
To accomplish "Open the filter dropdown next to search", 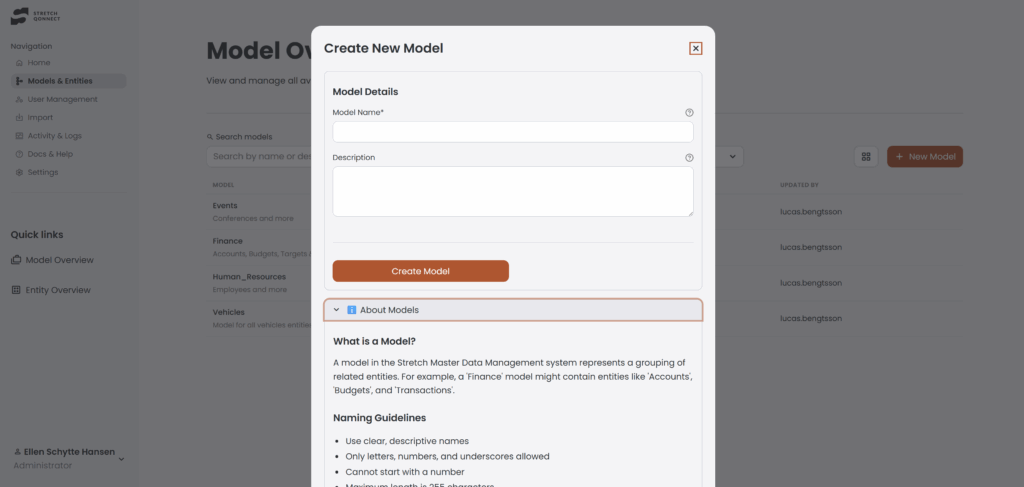I will pyautogui.click(x=733, y=156).
